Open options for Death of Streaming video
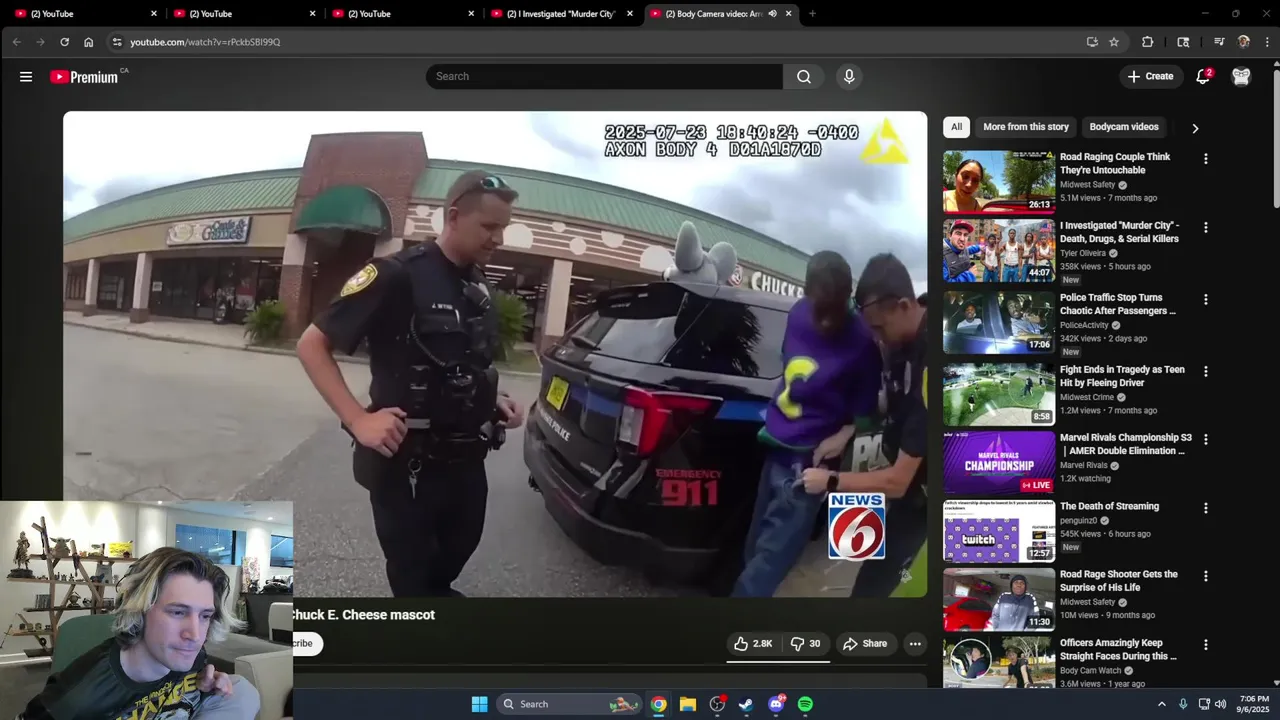Image resolution: width=1280 pixels, height=720 pixels. tap(1205, 508)
